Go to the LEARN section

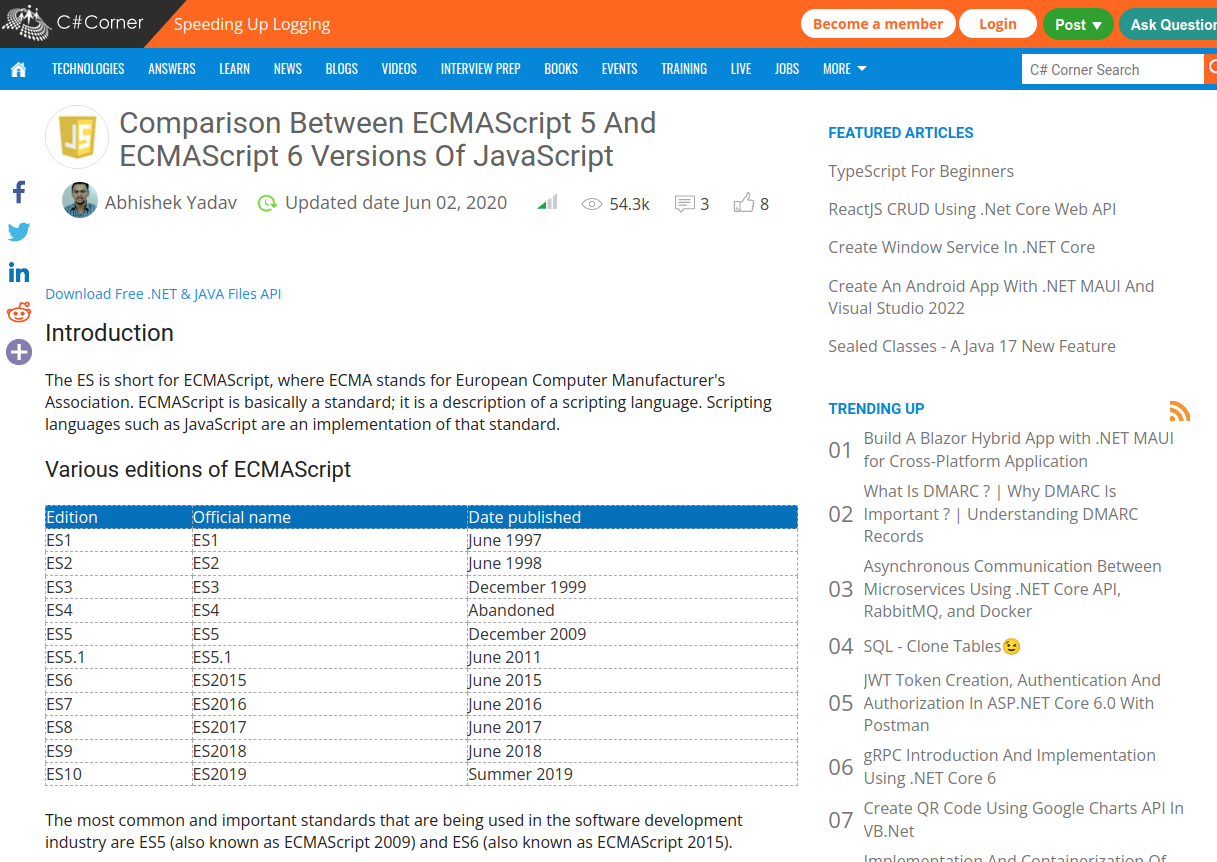(x=235, y=69)
